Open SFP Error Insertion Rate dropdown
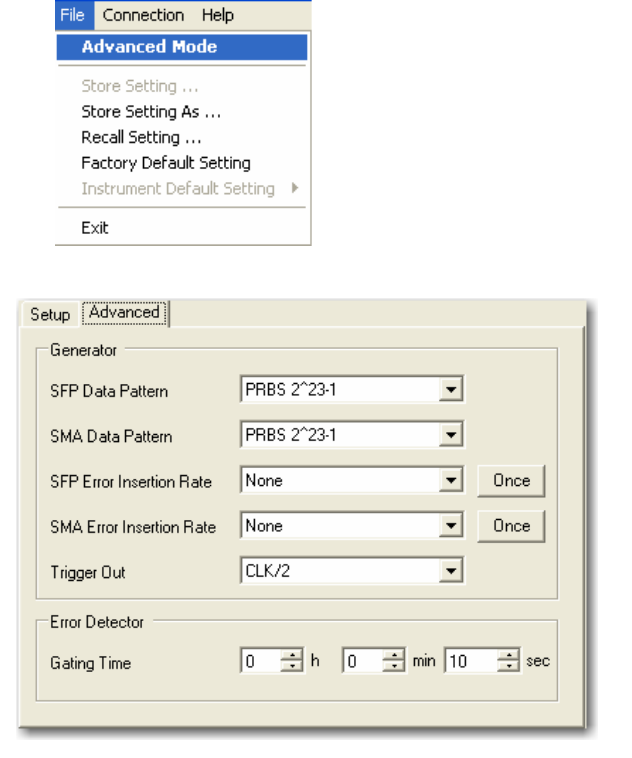This screenshot has width=632, height=758. (x=451, y=481)
